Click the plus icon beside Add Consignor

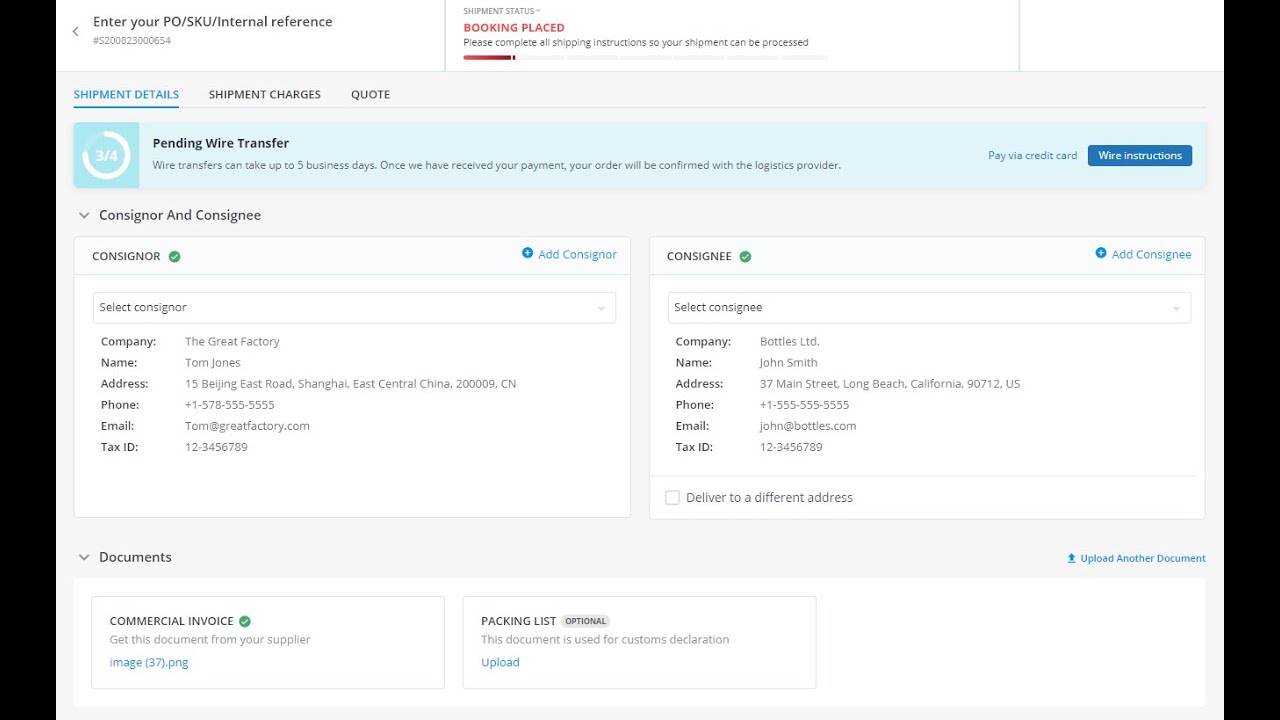[x=528, y=254]
